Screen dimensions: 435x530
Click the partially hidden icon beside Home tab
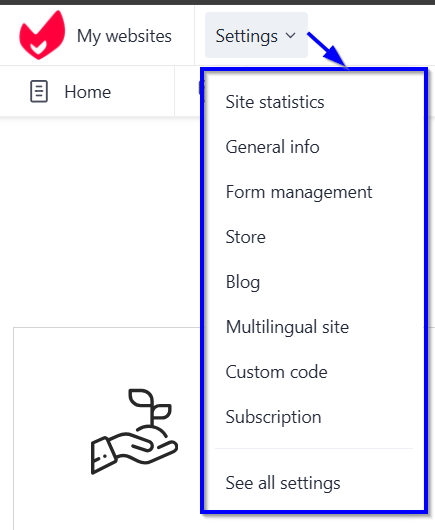point(201,88)
